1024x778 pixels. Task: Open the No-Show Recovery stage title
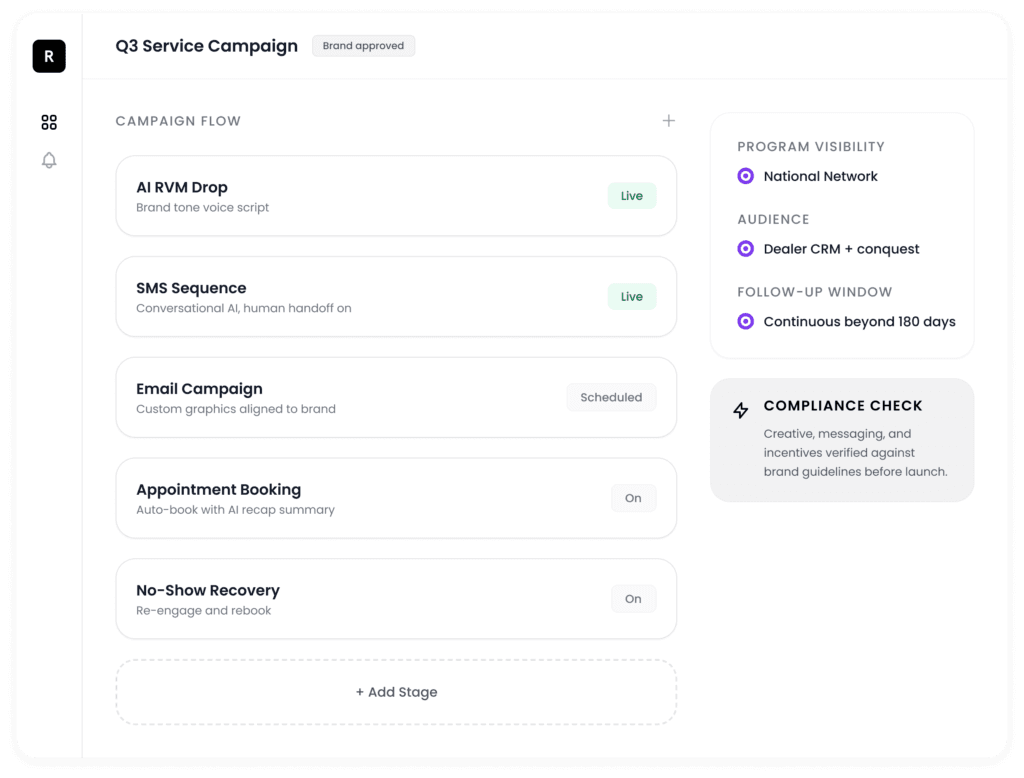(208, 590)
